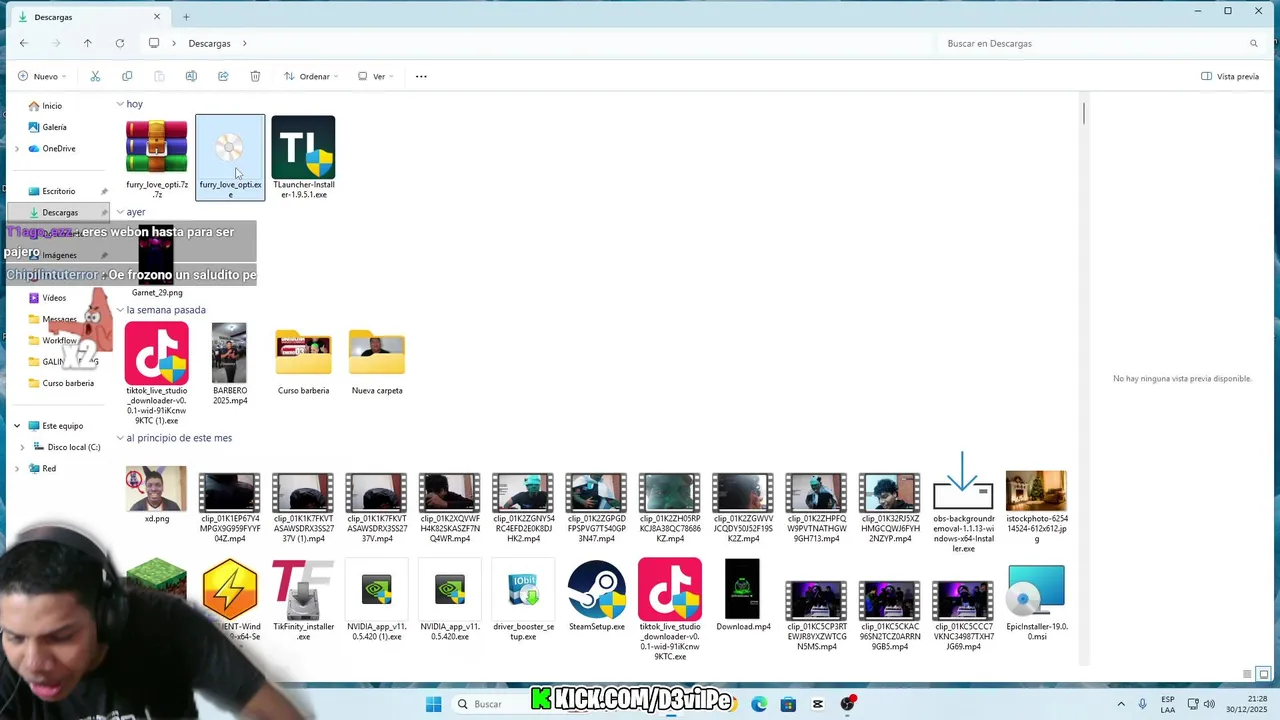Expand the OneDrive tree node
Viewport: 1280px width, 720px height.
[x=17, y=148]
